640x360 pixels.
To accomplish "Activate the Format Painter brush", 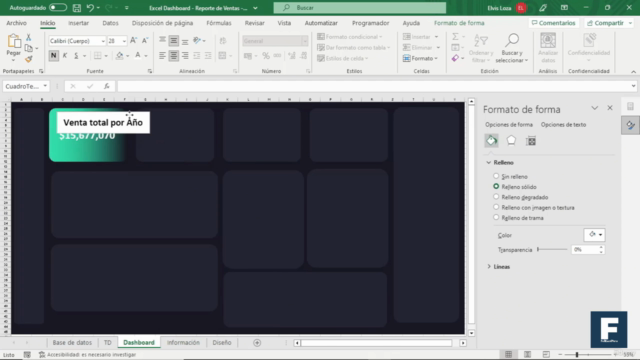I will [x=29, y=59].
